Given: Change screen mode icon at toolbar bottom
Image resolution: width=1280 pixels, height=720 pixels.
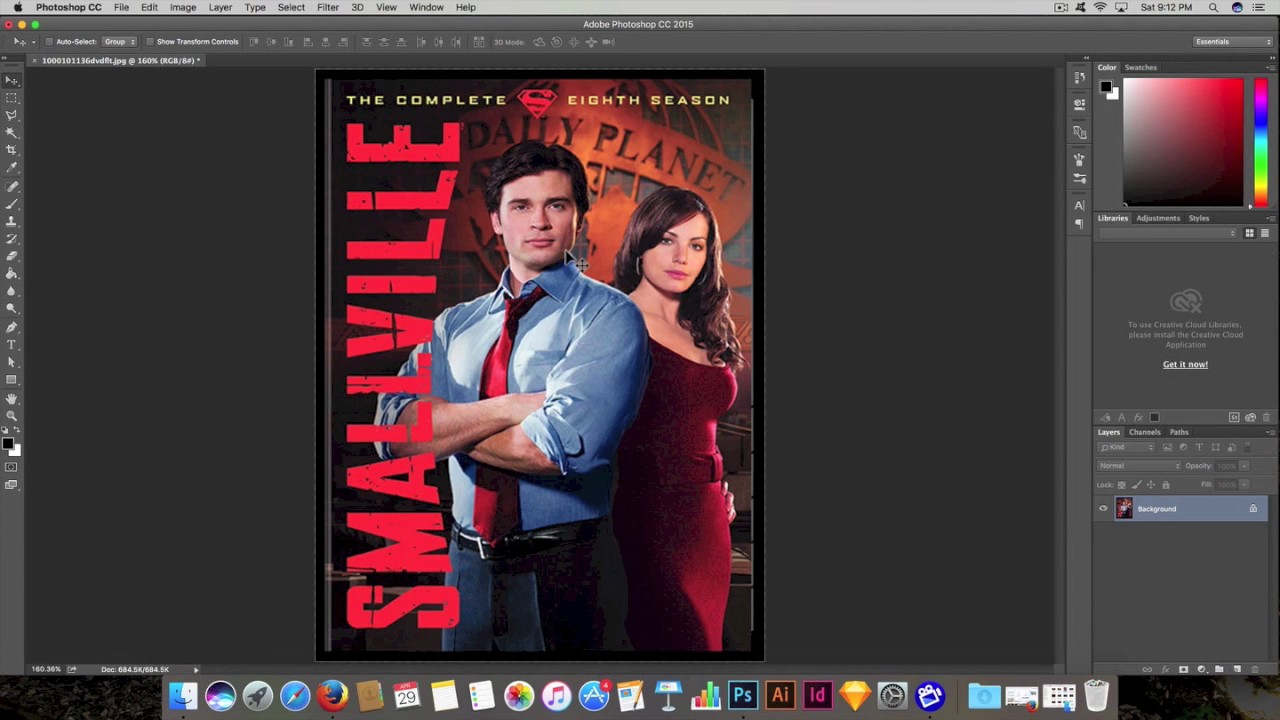Looking at the screenshot, I should (x=11, y=485).
